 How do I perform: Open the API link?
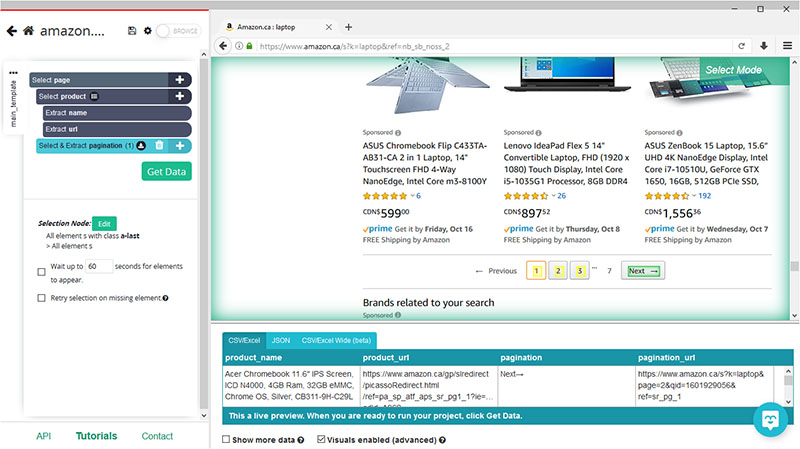tap(44, 436)
